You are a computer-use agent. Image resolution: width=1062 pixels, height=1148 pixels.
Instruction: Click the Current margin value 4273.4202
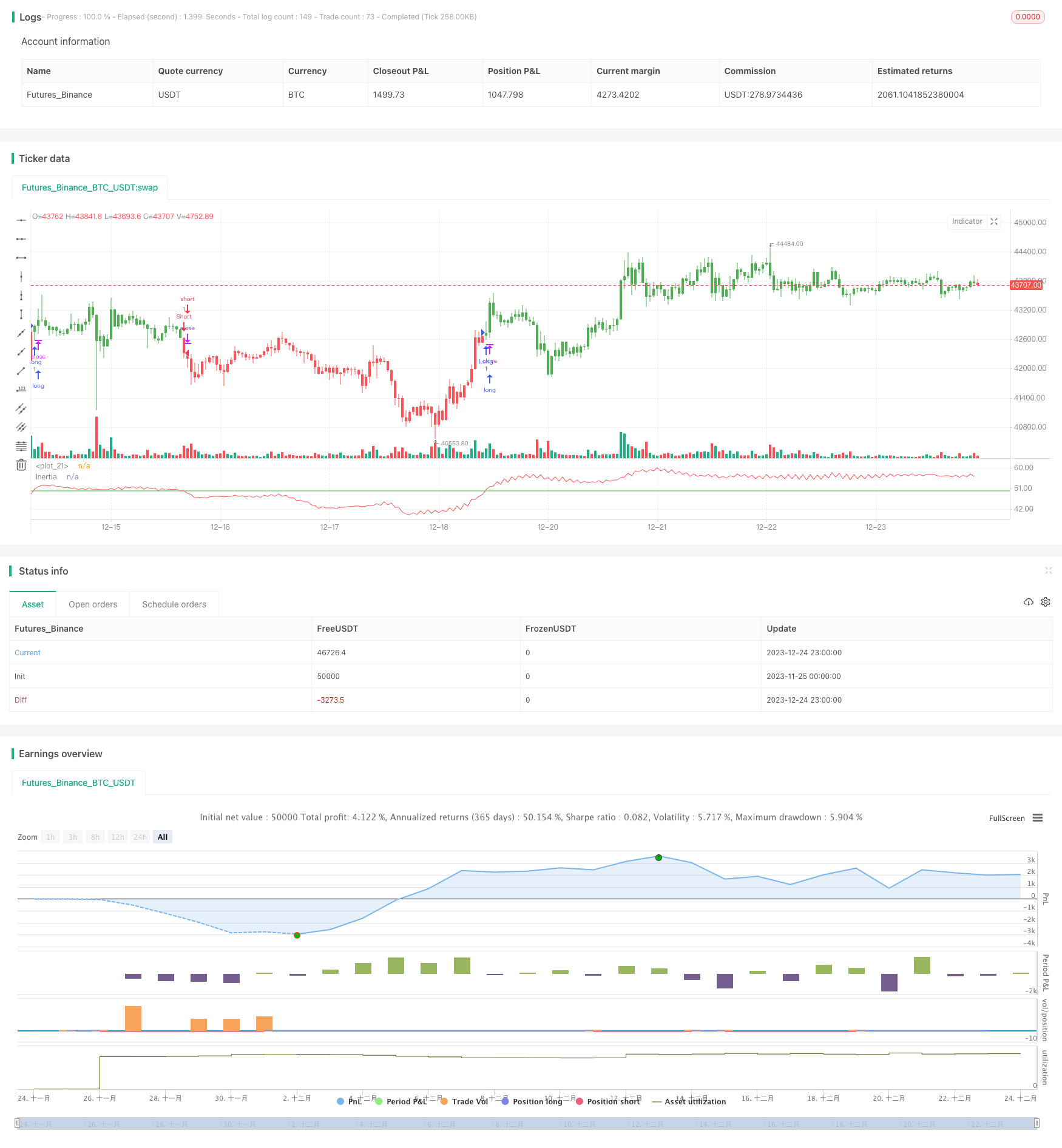click(618, 95)
